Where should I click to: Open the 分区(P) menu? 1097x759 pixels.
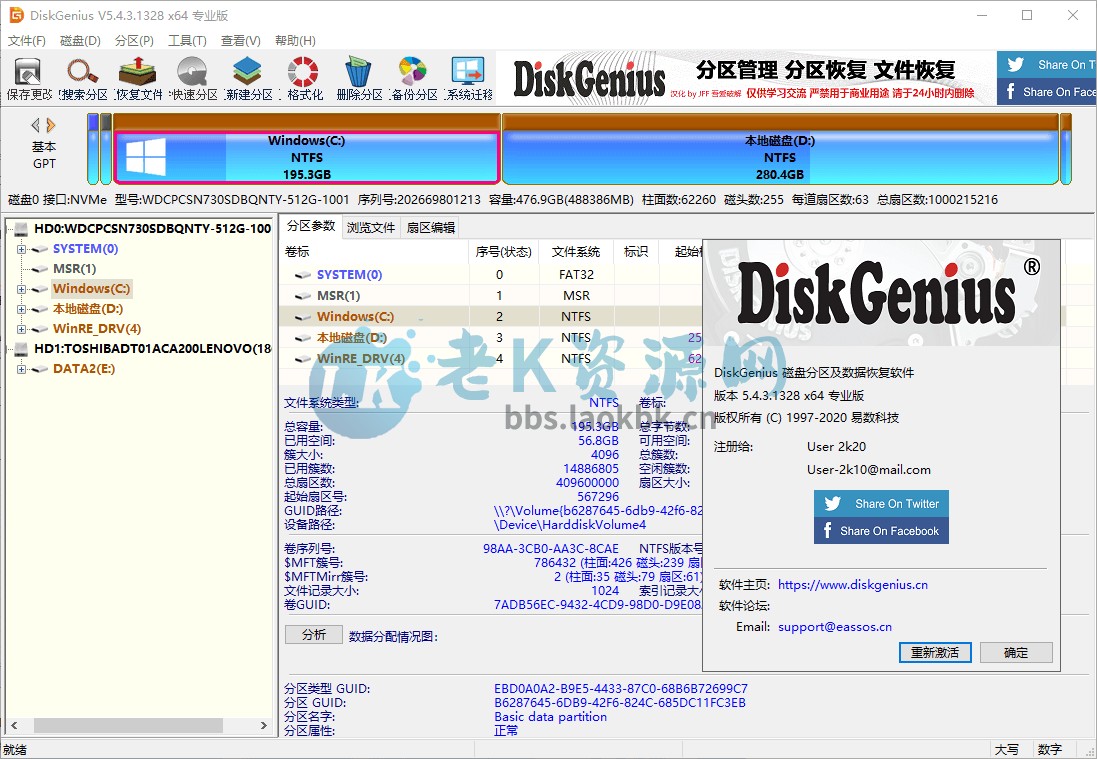coord(134,41)
